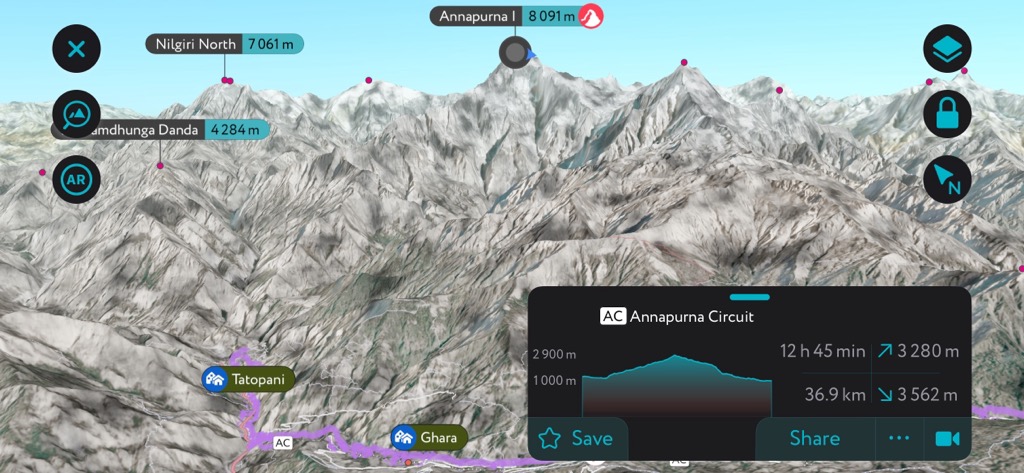The image size is (1024, 473).
Task: Toggle the north compass orientation button
Action: point(947,180)
